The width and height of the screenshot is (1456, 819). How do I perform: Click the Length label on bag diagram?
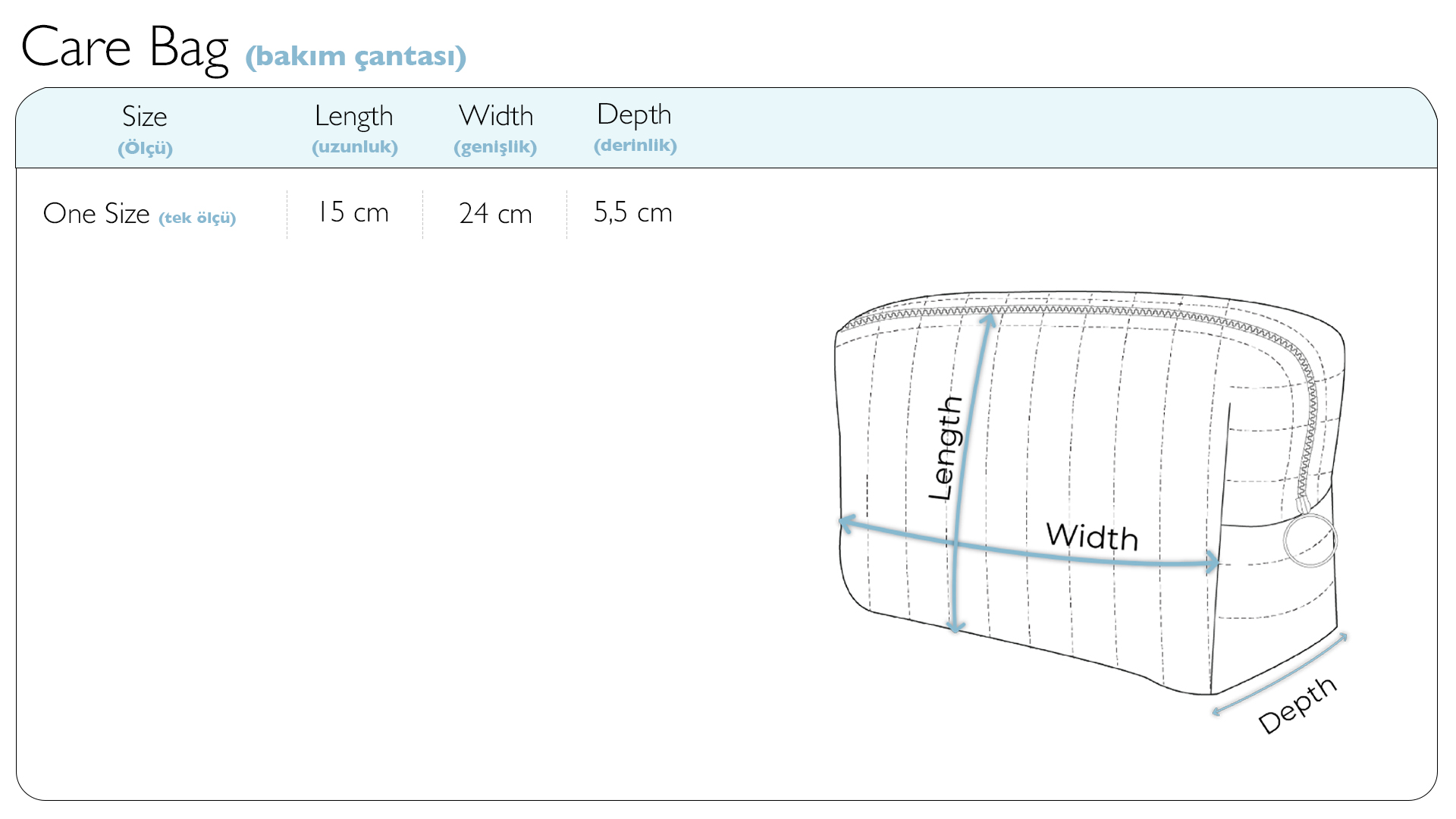946,447
